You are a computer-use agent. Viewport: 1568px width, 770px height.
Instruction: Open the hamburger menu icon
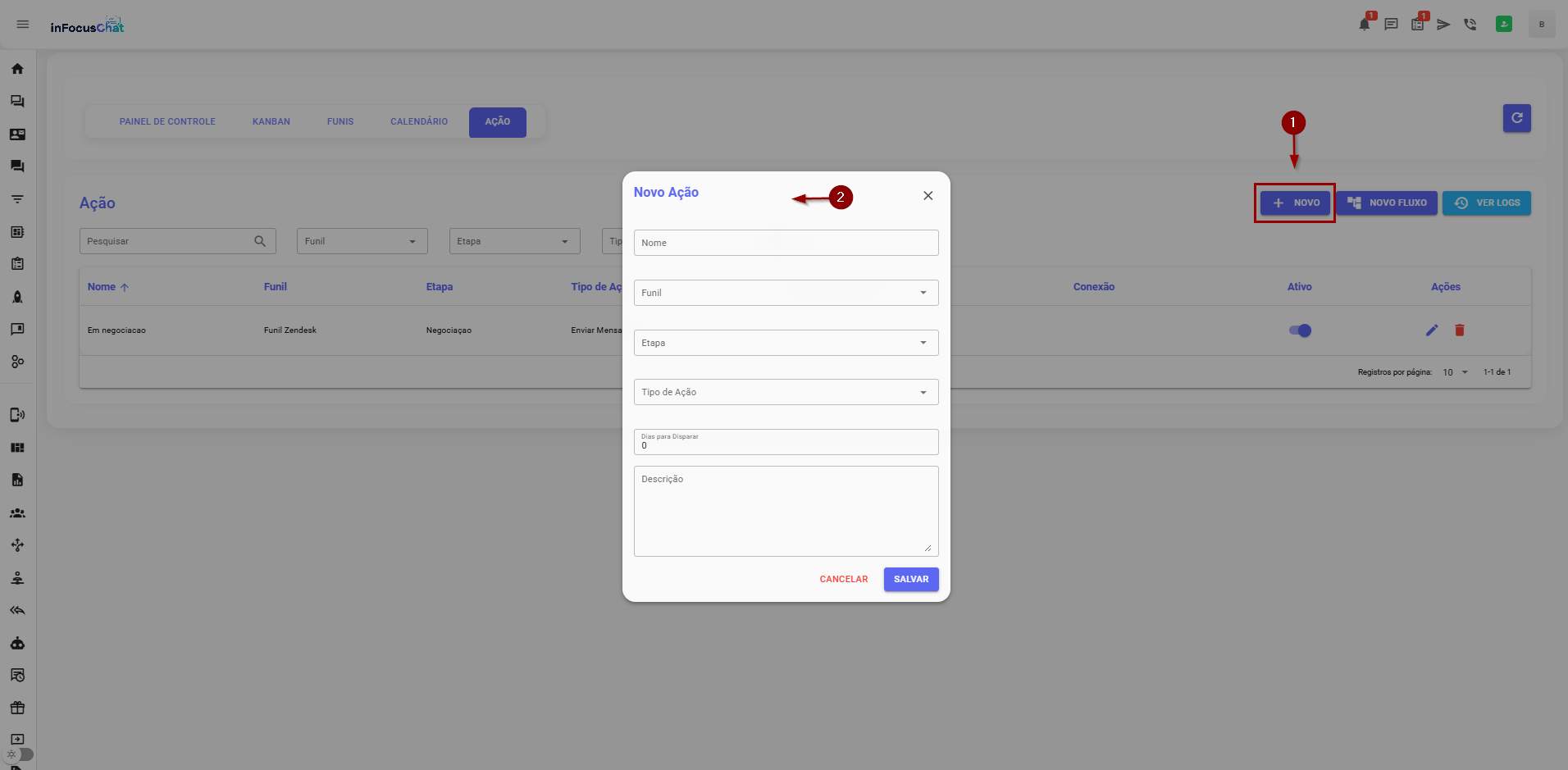click(23, 25)
